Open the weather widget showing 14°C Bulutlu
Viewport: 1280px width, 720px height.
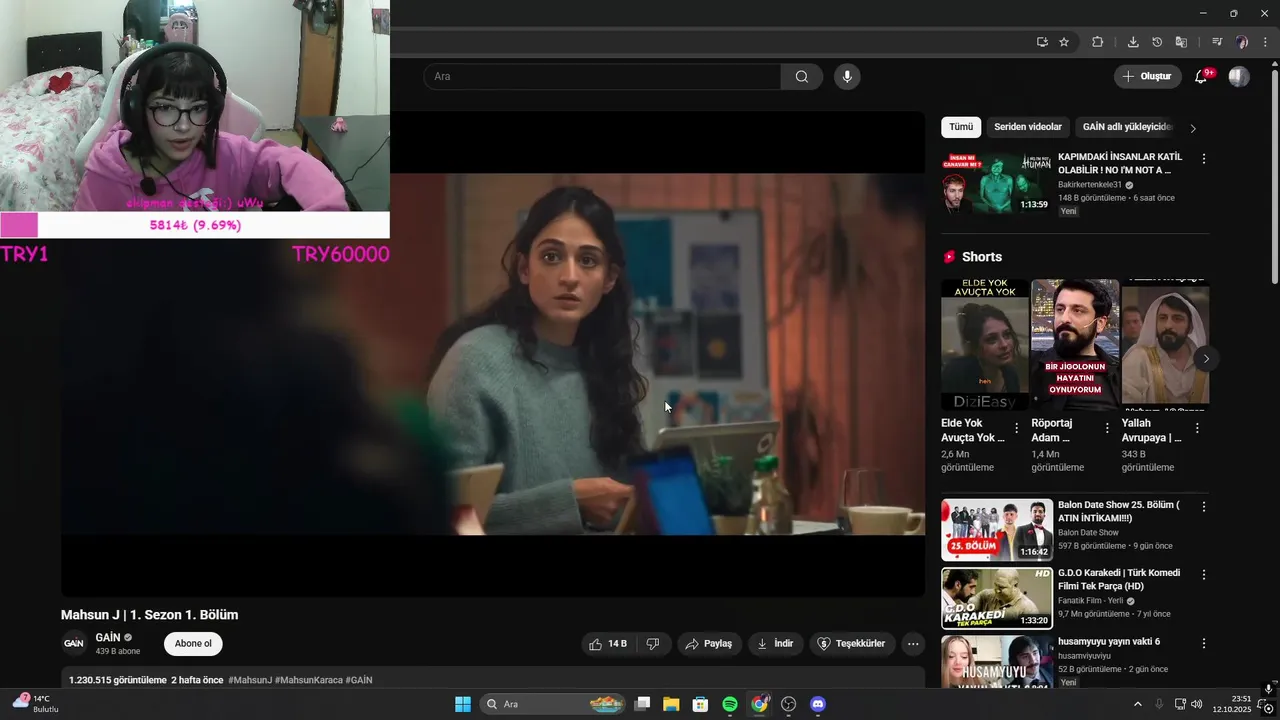tap(36, 704)
